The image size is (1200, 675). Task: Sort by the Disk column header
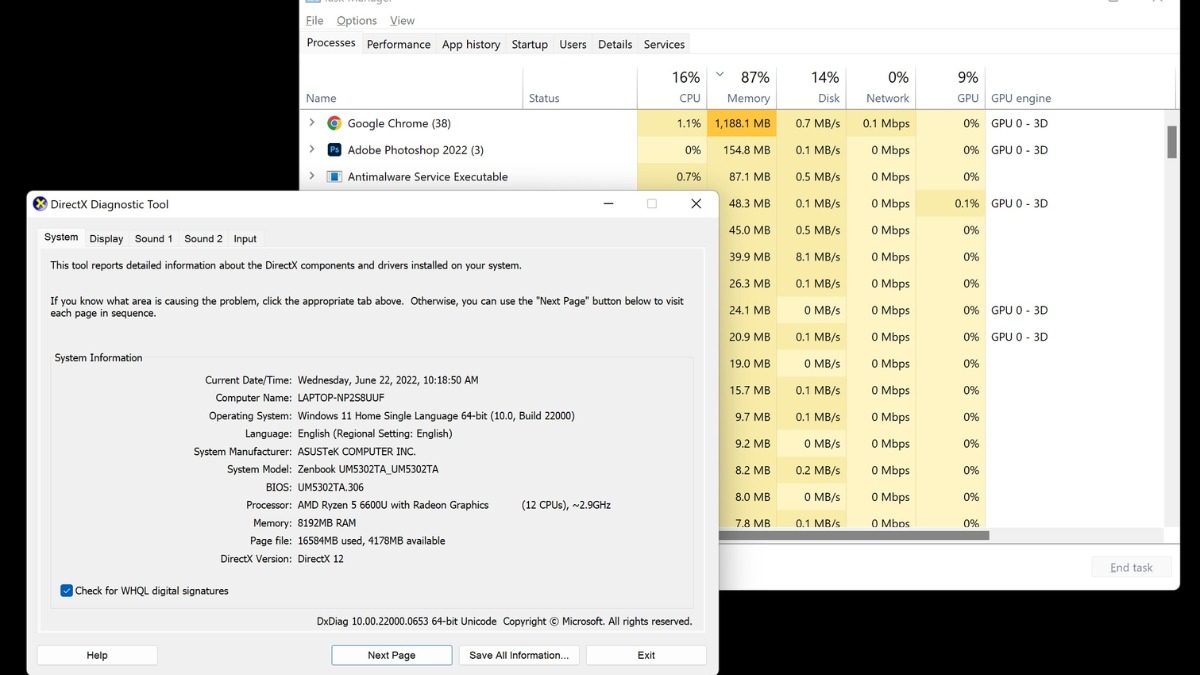811,88
